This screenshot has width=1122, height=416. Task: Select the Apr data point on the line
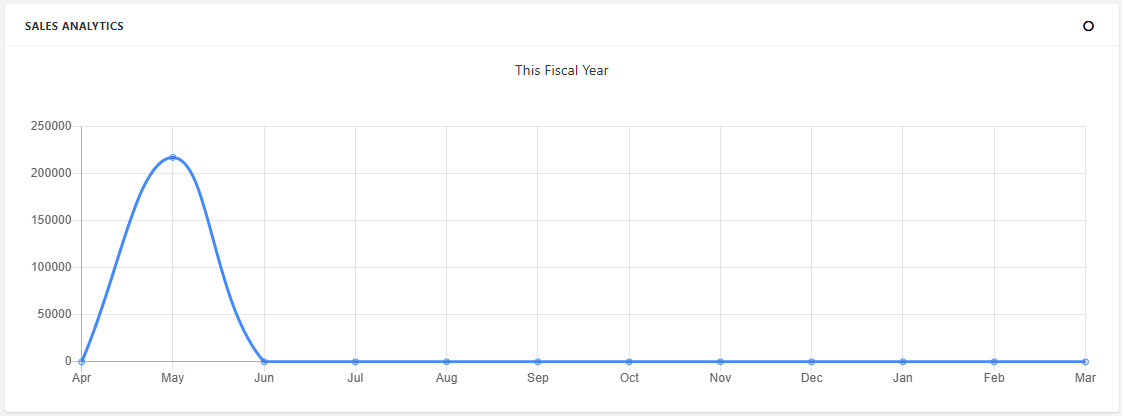(82, 361)
